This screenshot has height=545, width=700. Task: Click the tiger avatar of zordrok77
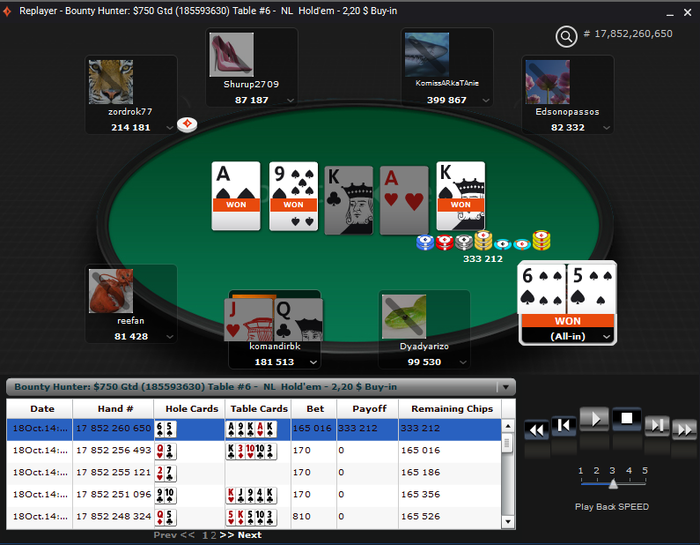click(x=111, y=82)
